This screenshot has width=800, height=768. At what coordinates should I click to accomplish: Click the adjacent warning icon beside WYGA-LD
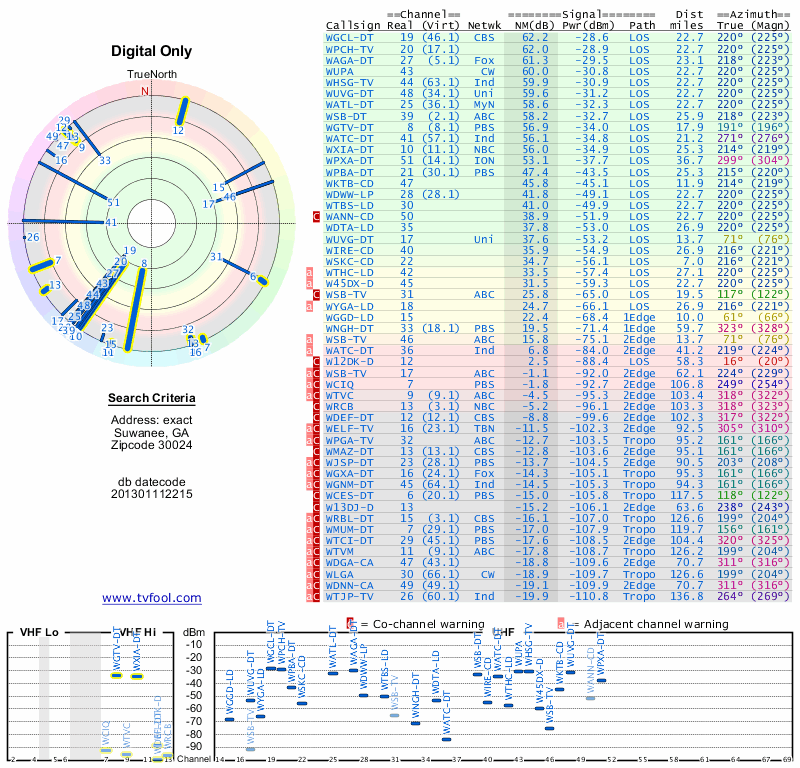pos(309,306)
